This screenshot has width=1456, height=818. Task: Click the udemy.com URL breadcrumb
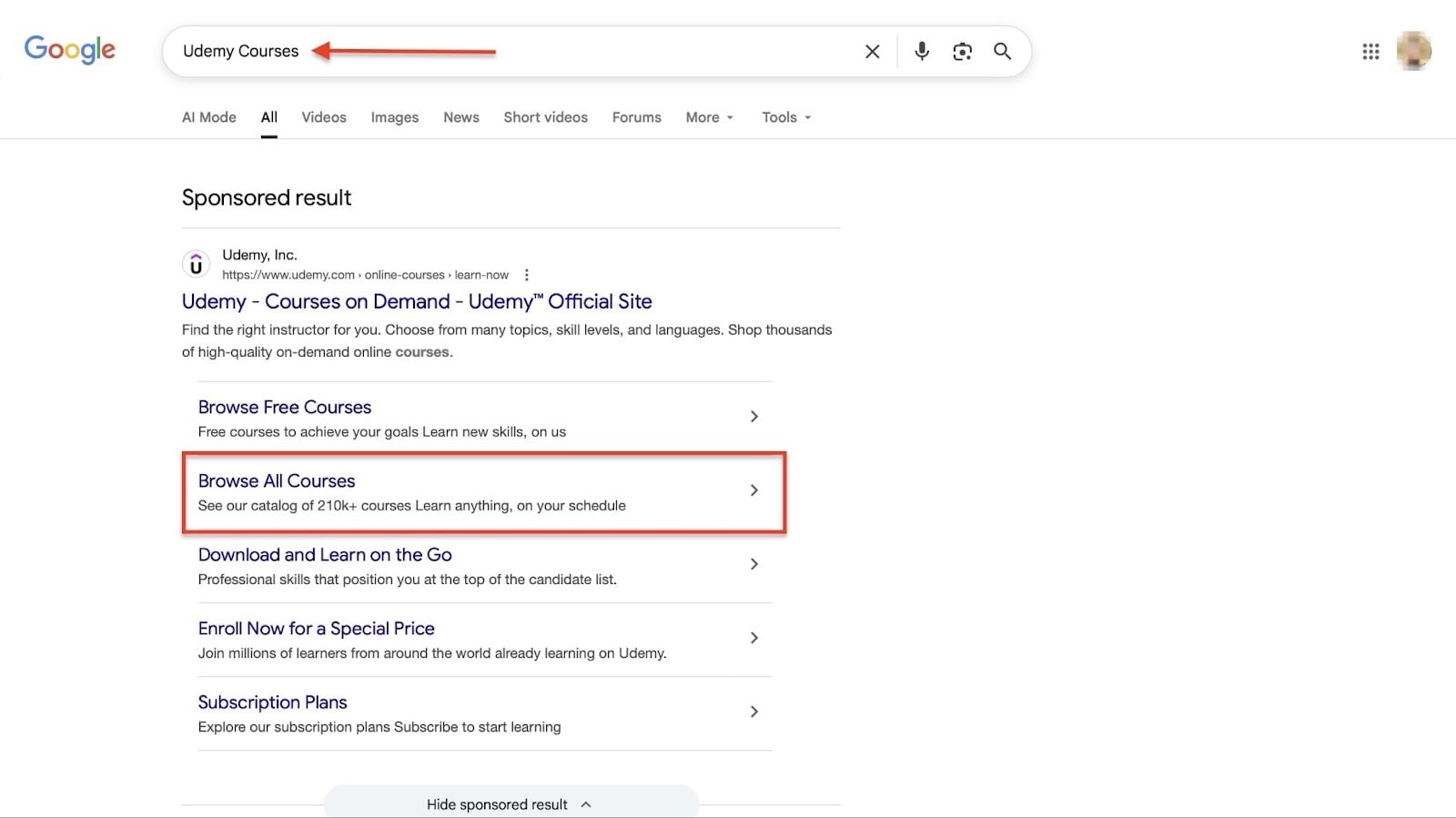pyautogui.click(x=365, y=275)
